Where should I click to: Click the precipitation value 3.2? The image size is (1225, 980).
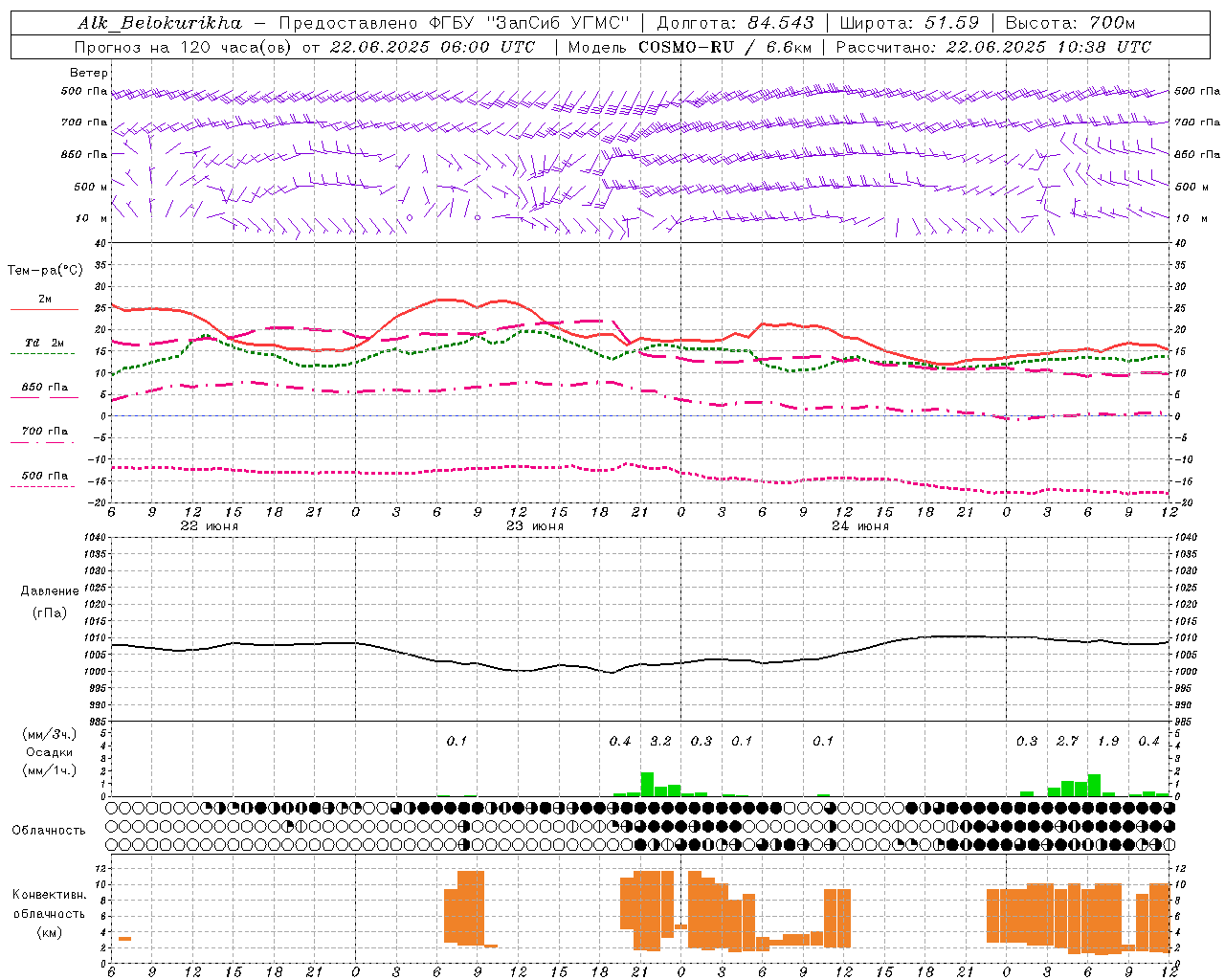tap(660, 742)
